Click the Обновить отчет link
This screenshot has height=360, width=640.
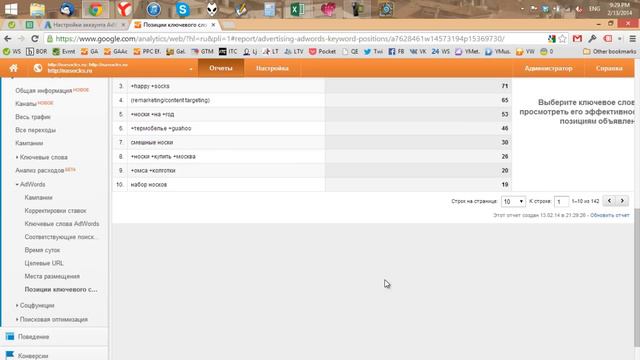click(x=610, y=215)
